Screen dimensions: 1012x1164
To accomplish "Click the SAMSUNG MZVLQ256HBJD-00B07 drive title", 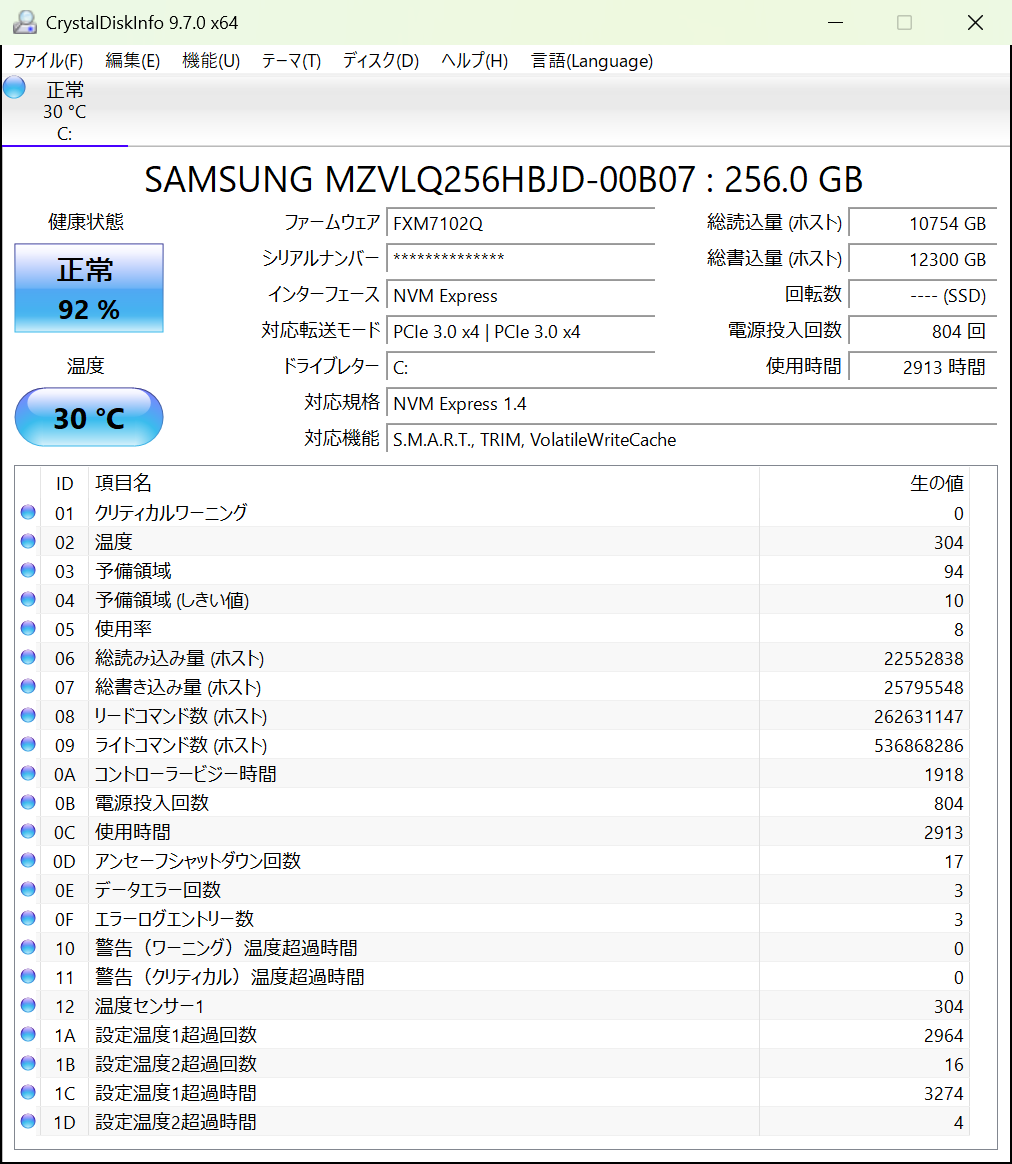I will (503, 180).
